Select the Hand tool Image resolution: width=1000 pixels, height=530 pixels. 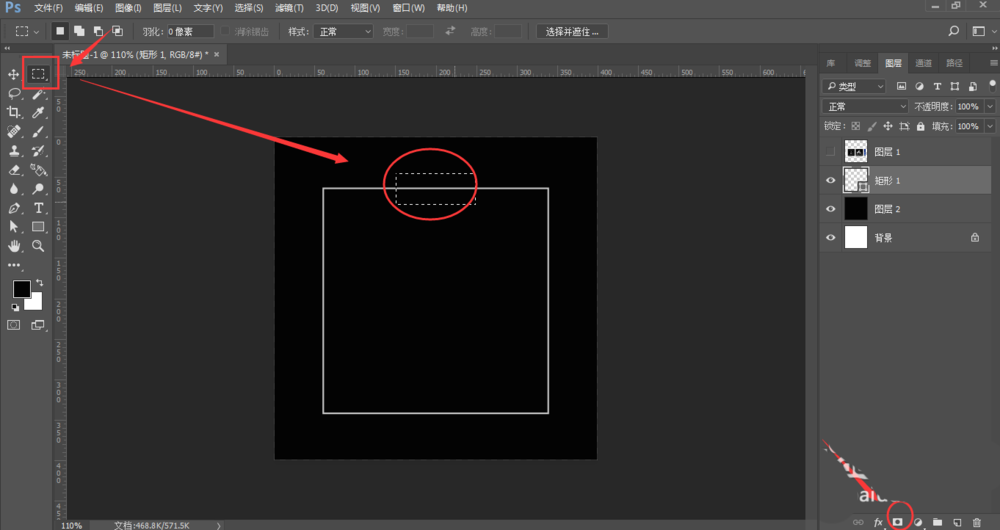click(x=14, y=245)
